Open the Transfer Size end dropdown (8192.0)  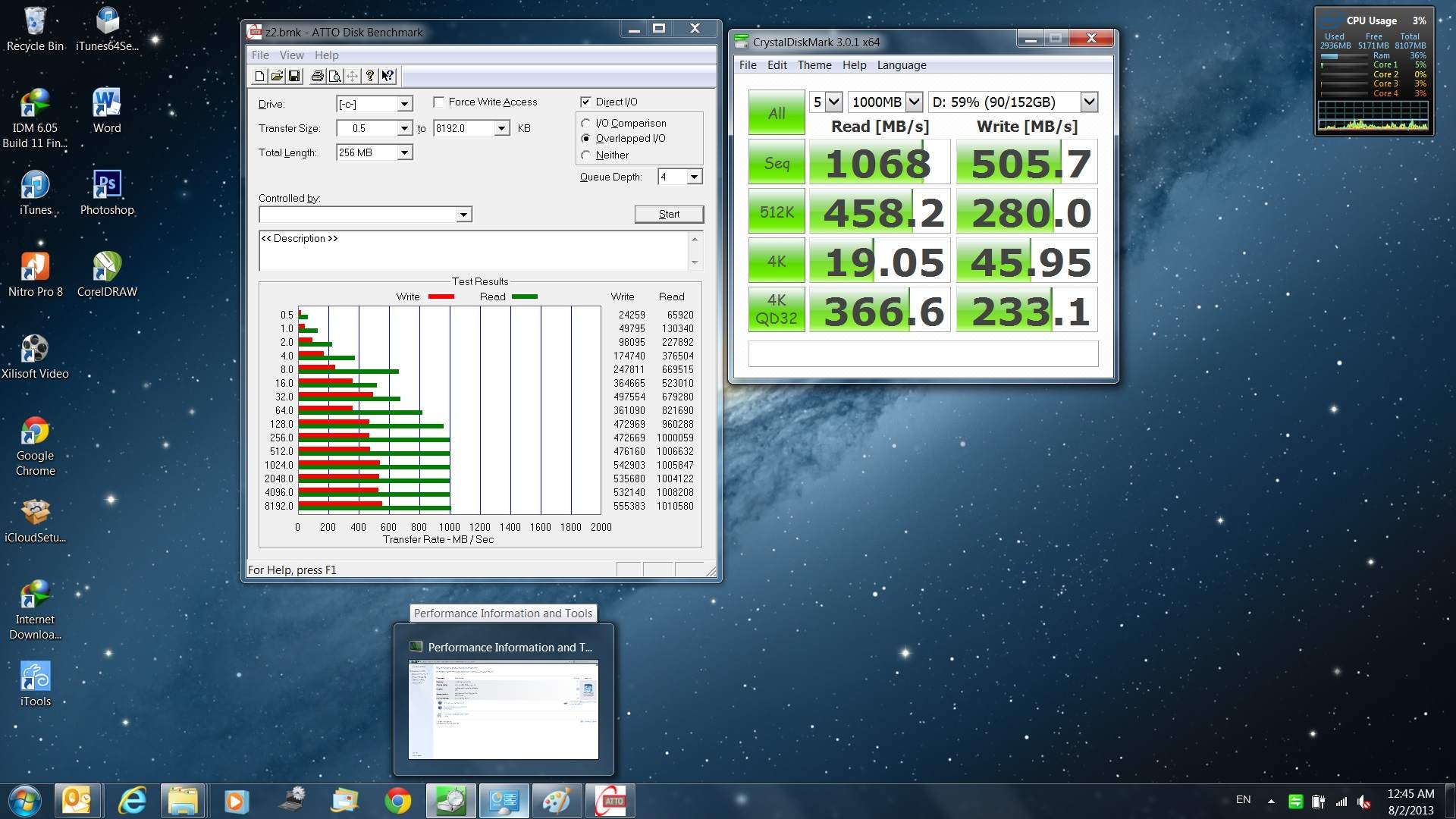[502, 128]
